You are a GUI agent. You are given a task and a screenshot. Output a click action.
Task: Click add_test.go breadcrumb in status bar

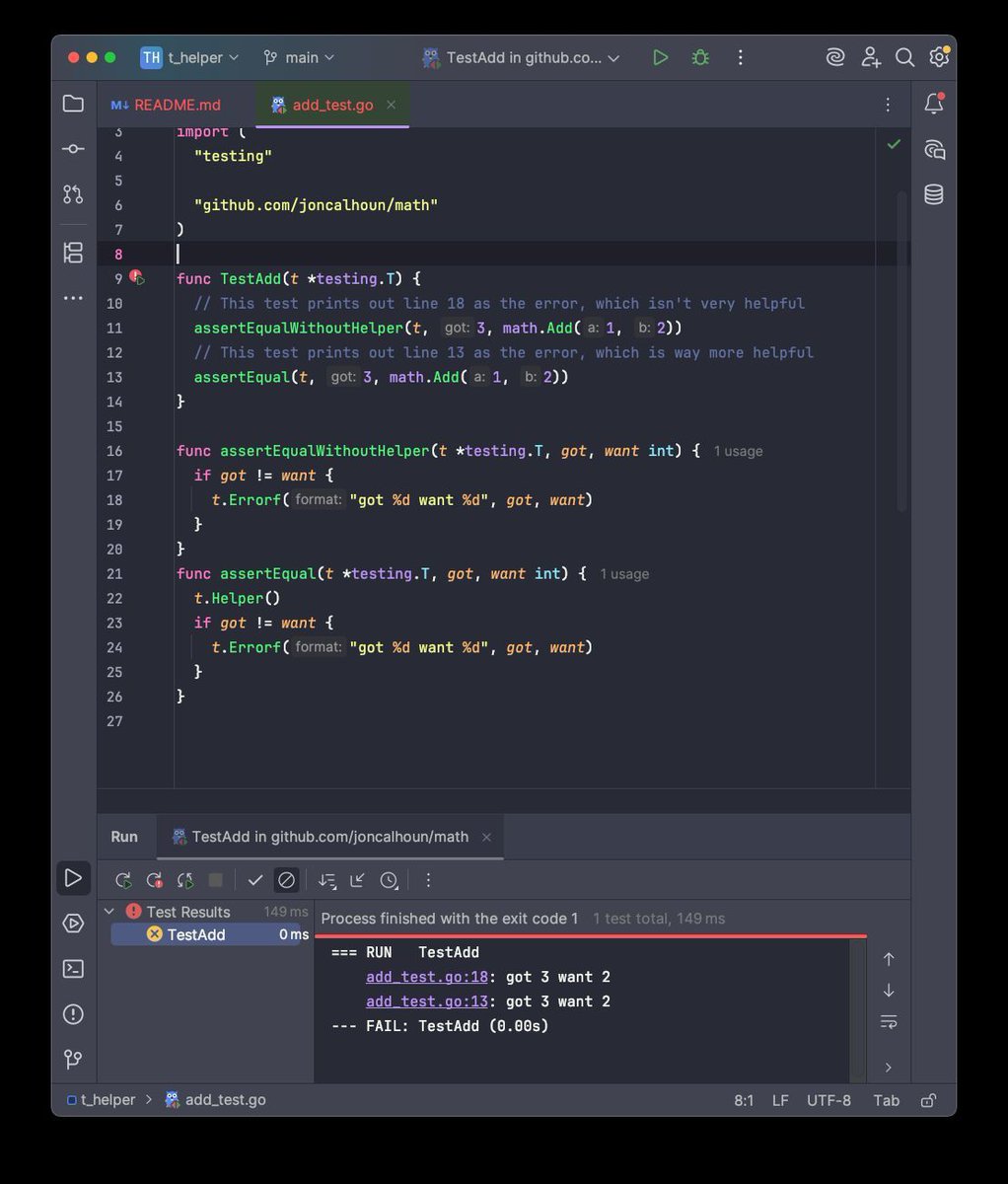[x=215, y=1100]
